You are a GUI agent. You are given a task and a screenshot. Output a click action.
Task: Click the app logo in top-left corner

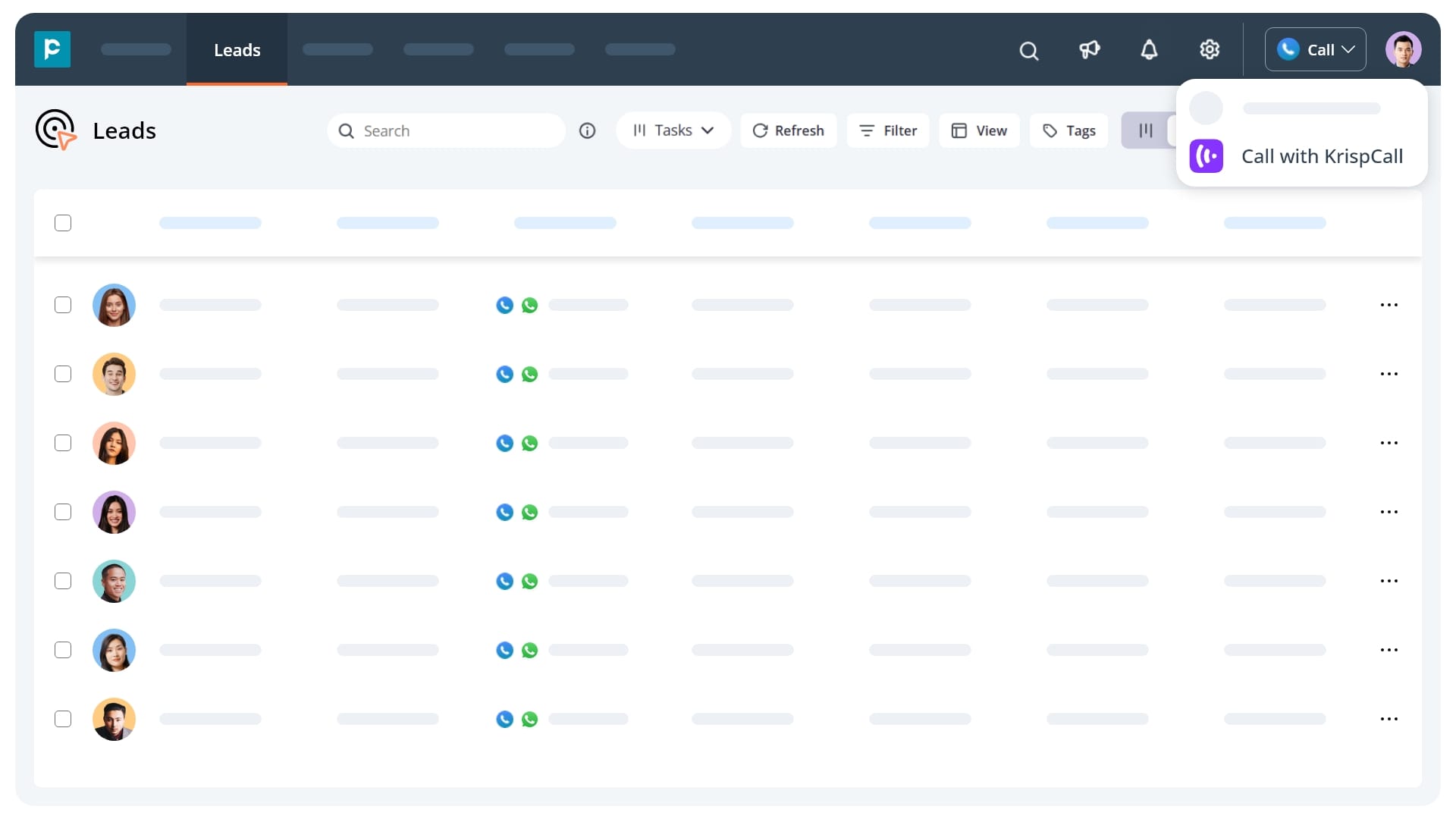coord(52,49)
